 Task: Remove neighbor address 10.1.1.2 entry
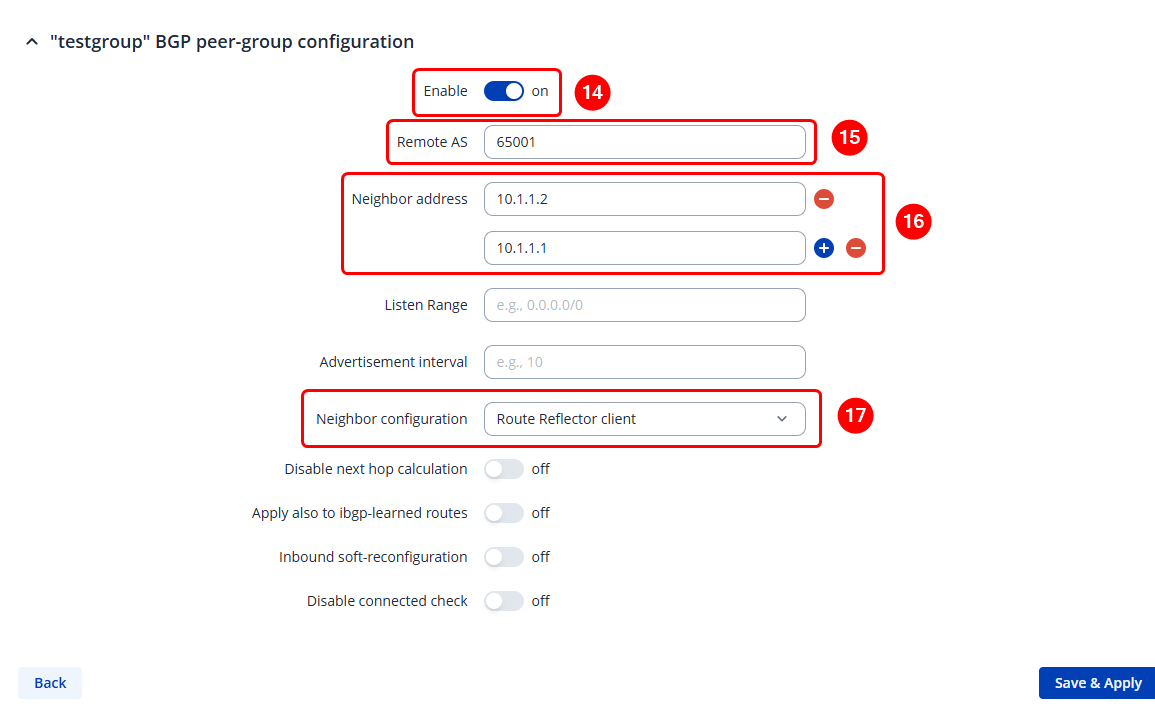coord(824,199)
